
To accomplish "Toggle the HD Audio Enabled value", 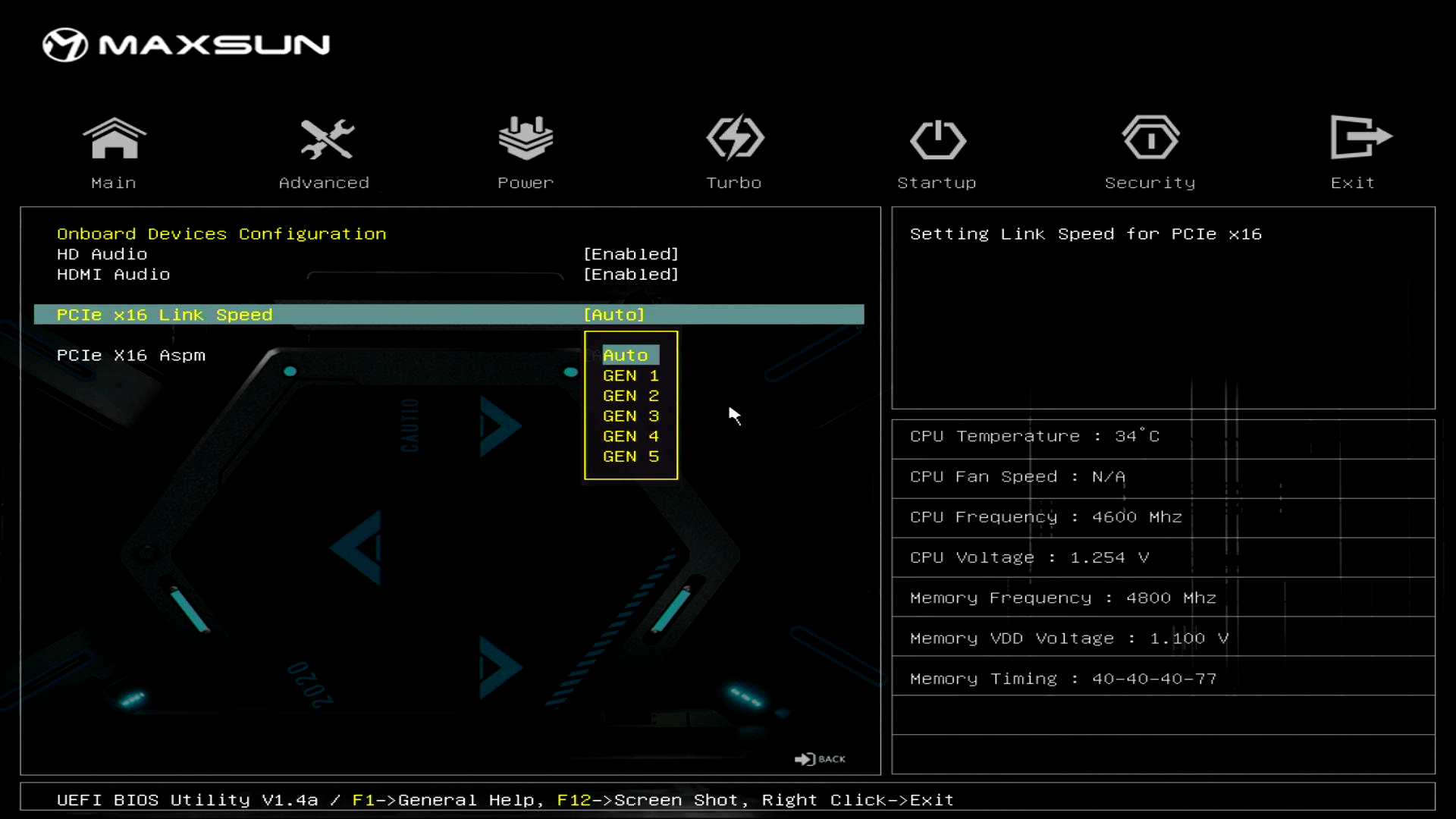I will click(630, 254).
